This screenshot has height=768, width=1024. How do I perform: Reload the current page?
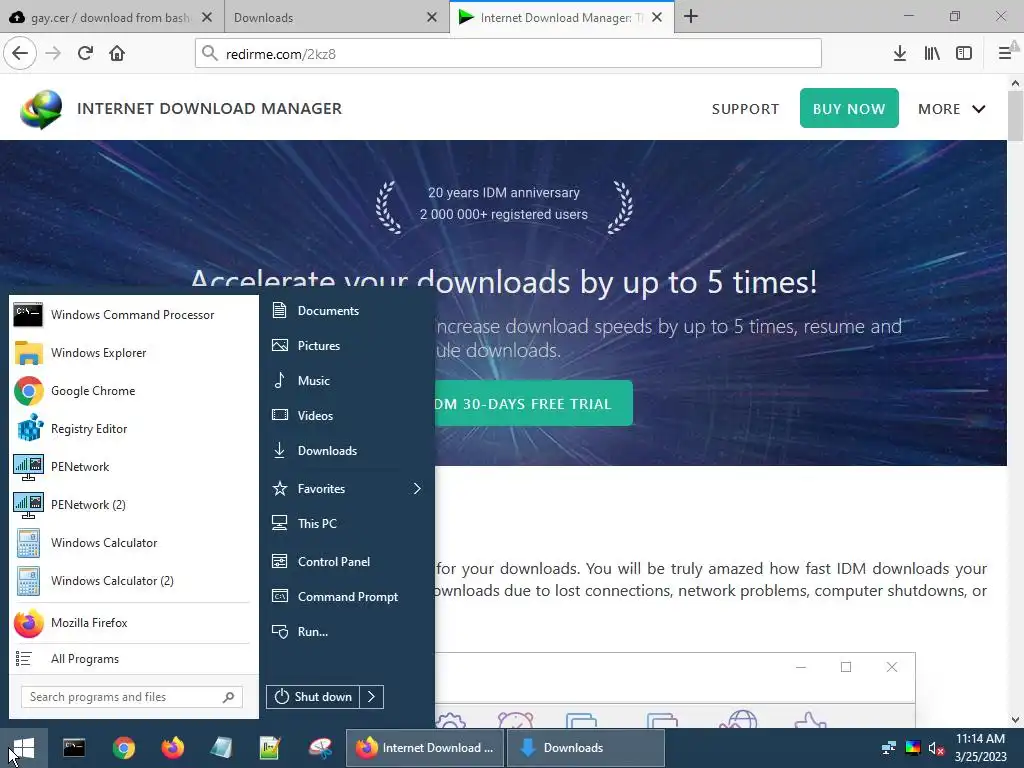[x=85, y=53]
